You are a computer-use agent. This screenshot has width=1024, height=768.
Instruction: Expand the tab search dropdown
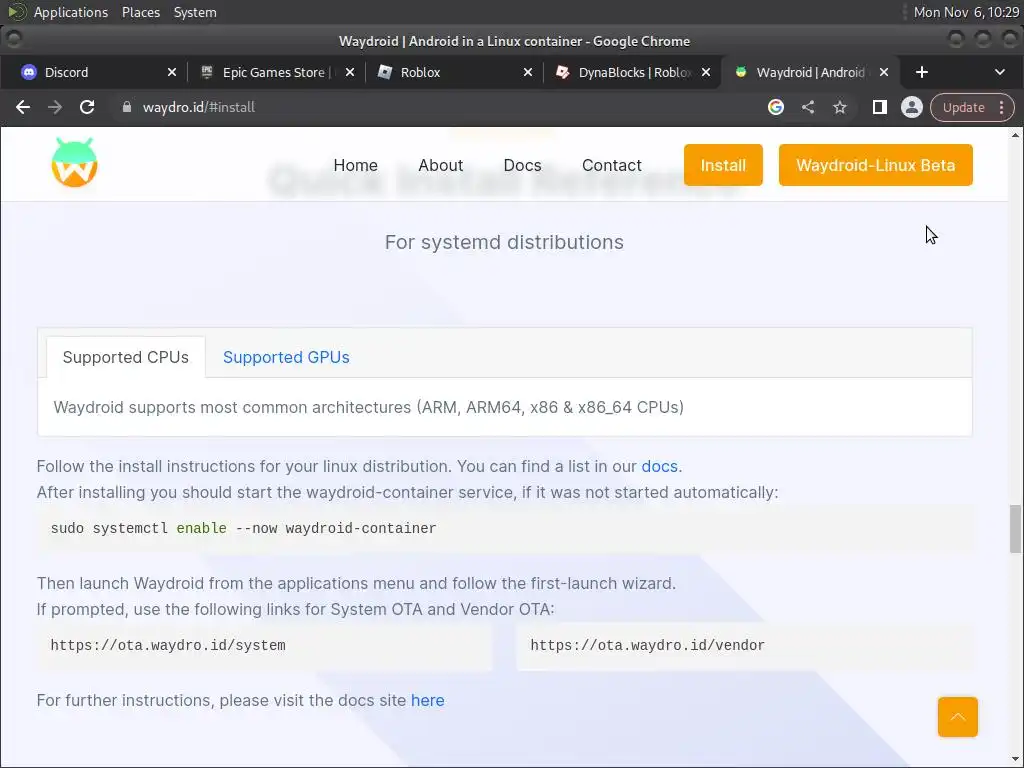pyautogui.click(x=999, y=72)
